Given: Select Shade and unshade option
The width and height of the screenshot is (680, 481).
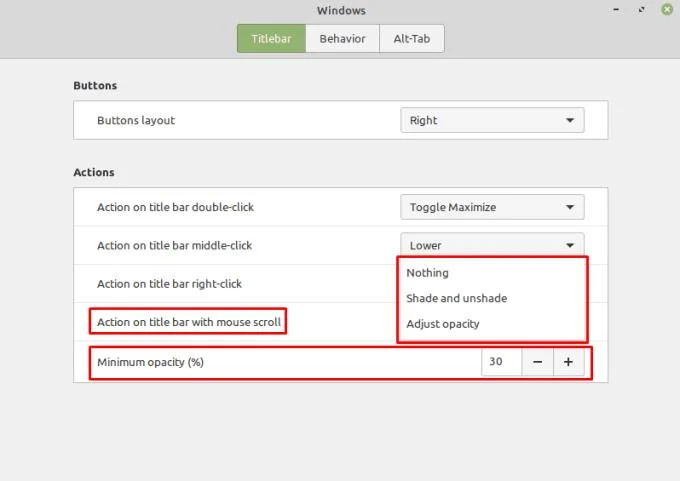Looking at the screenshot, I should point(492,298).
